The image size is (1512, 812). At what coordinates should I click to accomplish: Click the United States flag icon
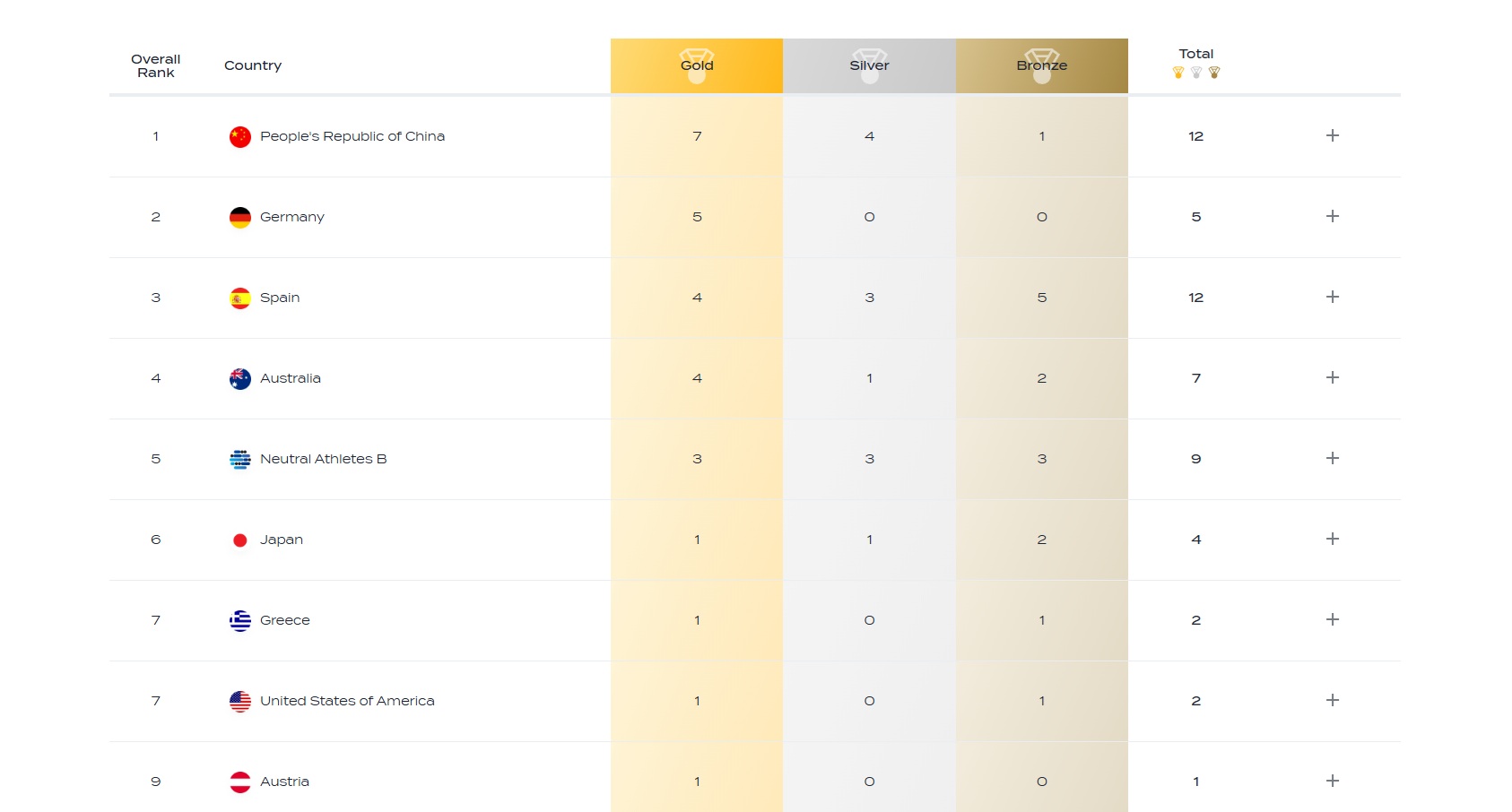[239, 701]
